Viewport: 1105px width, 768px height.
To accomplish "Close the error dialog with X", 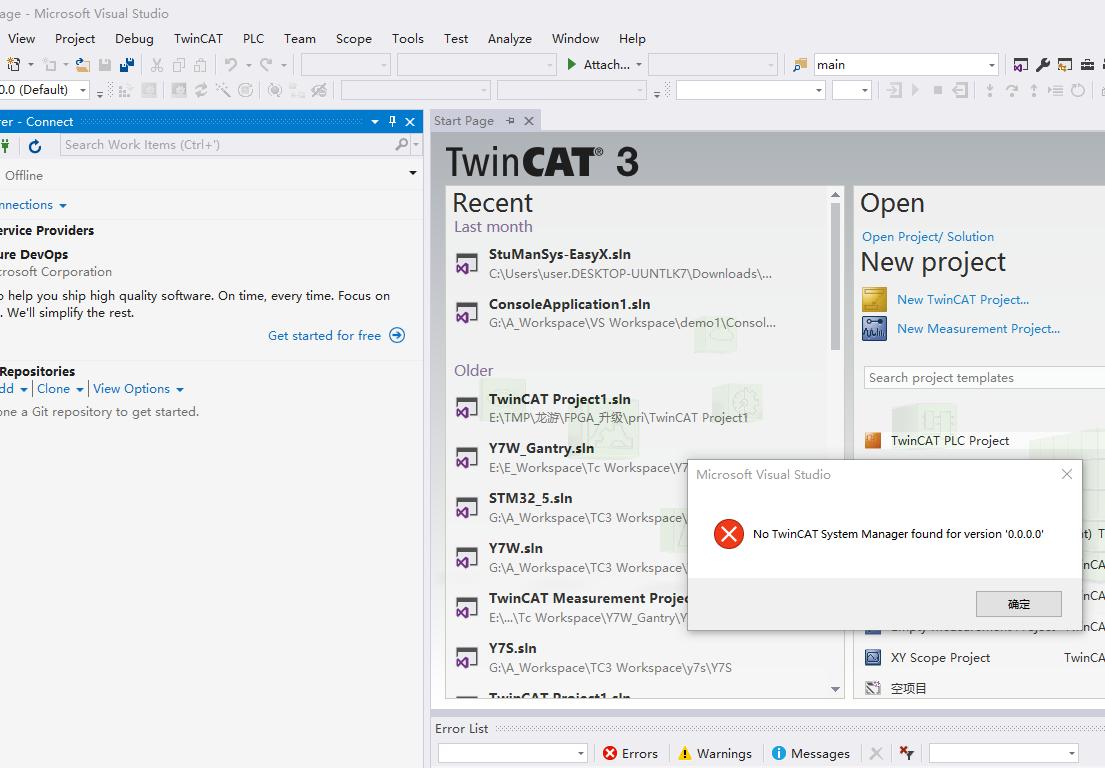I will point(1067,474).
